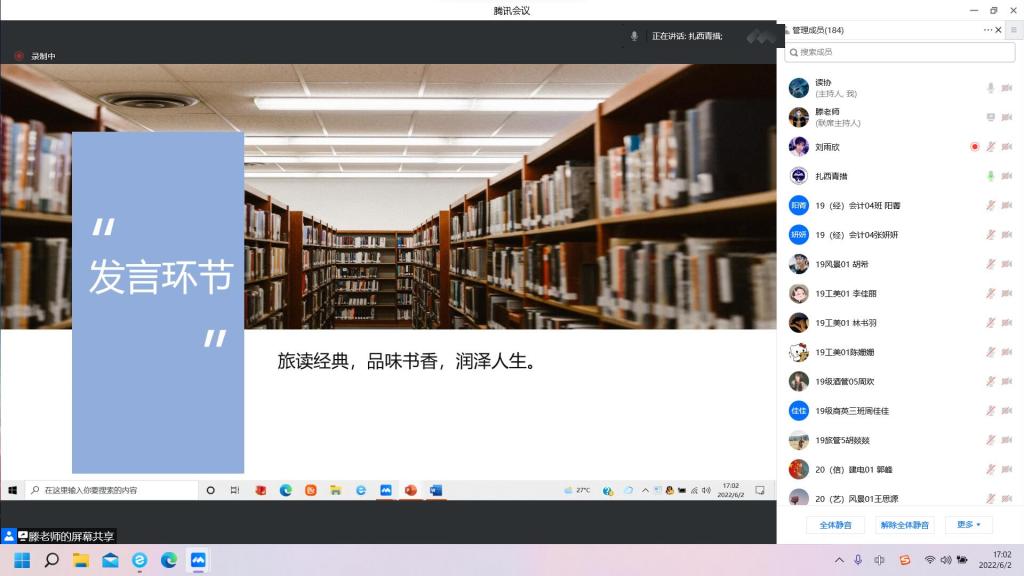This screenshot has height=576, width=1024.
Task: Click the 搜索成员 search field
Action: pos(900,52)
